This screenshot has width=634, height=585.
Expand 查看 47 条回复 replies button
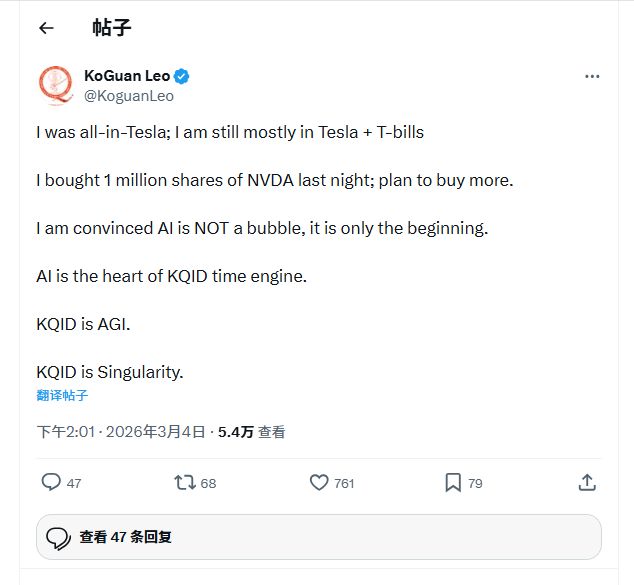(x=318, y=537)
